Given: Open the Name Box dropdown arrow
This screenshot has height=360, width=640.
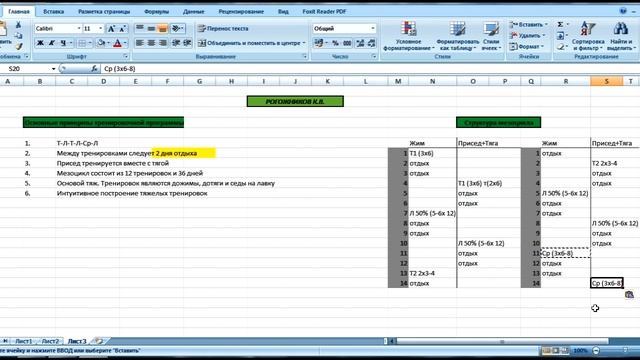Looking at the screenshot, I should coord(53,69).
